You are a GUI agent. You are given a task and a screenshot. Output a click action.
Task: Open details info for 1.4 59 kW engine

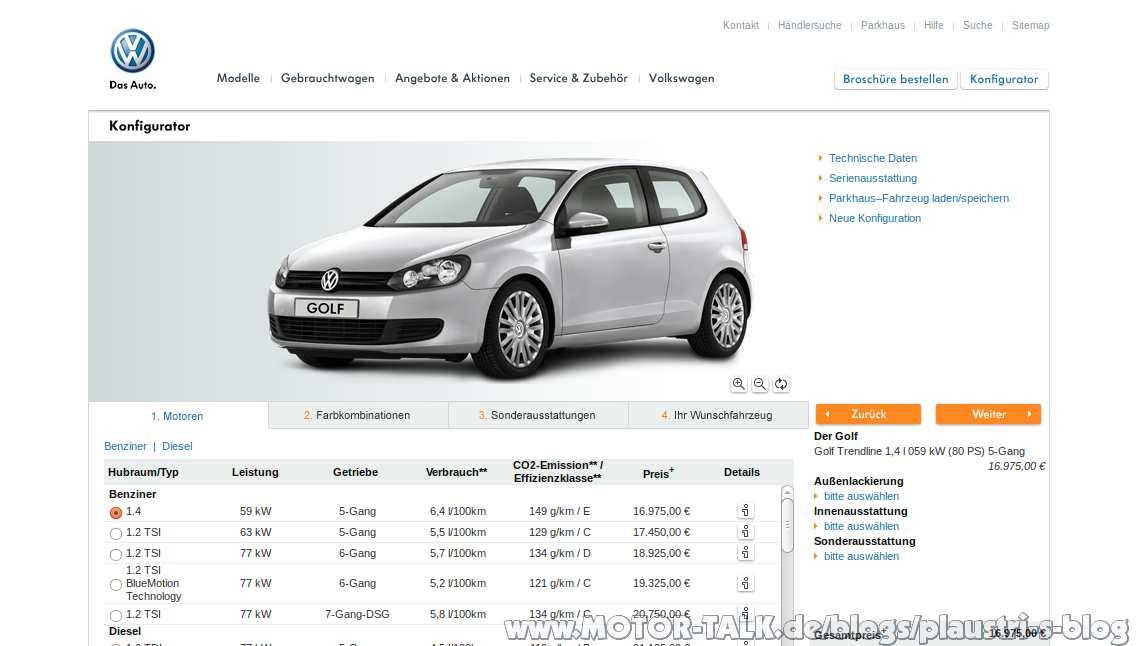[745, 510]
